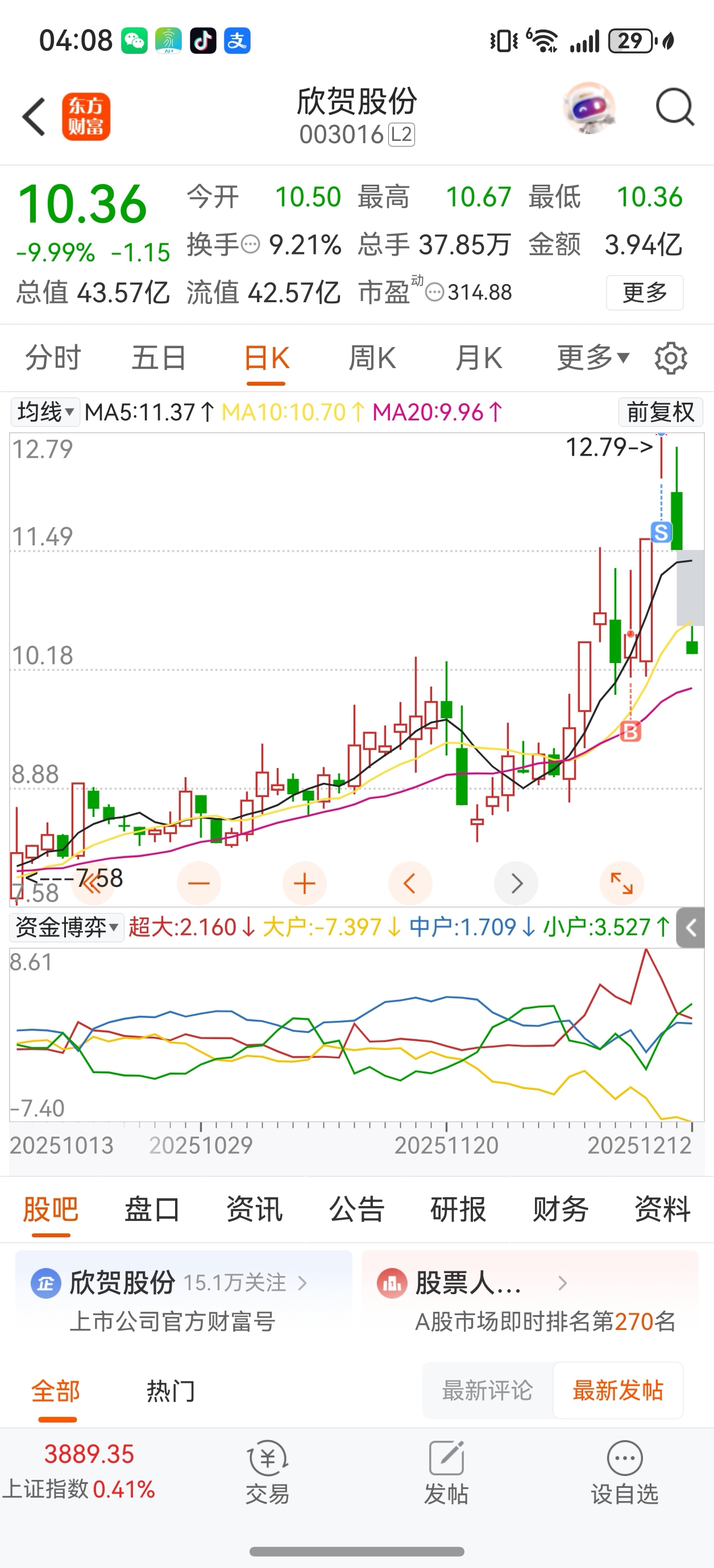Open 研报 section tab

tap(458, 1209)
